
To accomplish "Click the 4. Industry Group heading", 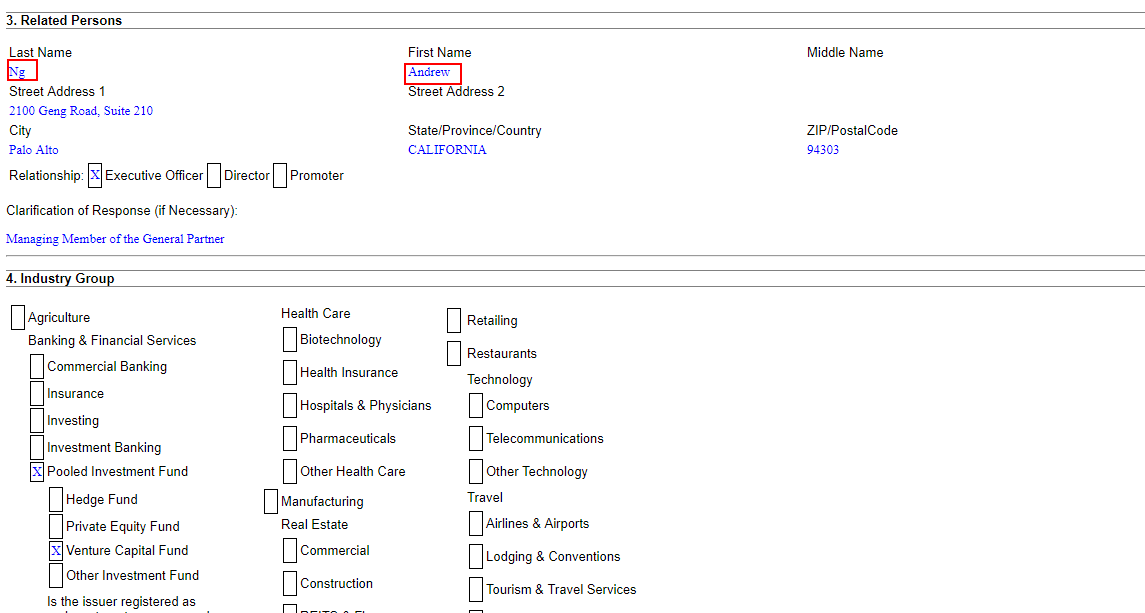I will pos(61,278).
